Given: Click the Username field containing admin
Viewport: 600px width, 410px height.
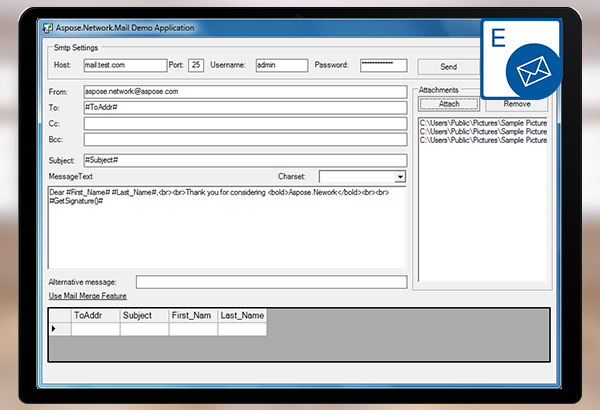Looking at the screenshot, I should 282,65.
